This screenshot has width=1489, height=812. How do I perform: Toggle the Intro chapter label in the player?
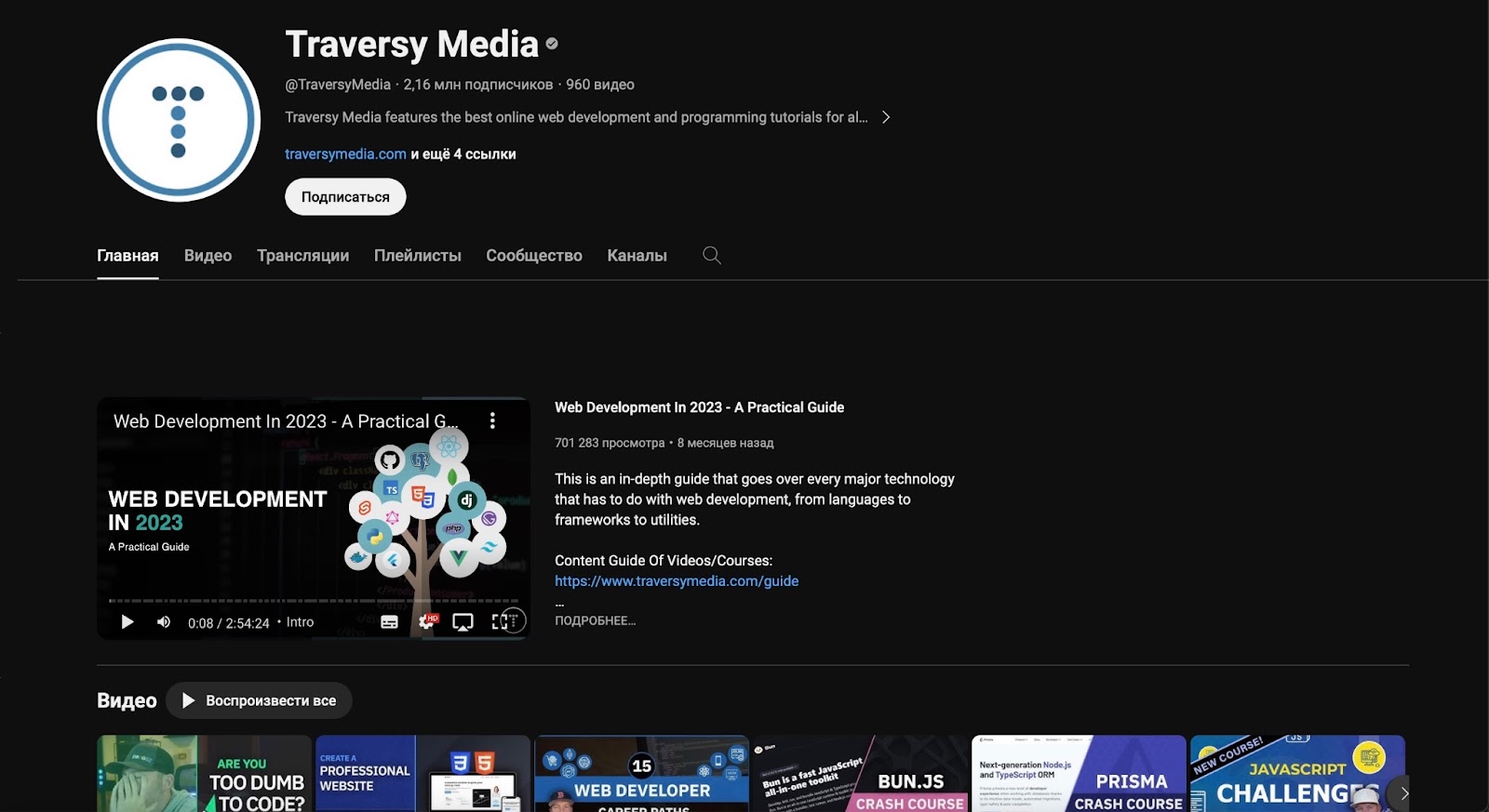(x=300, y=622)
